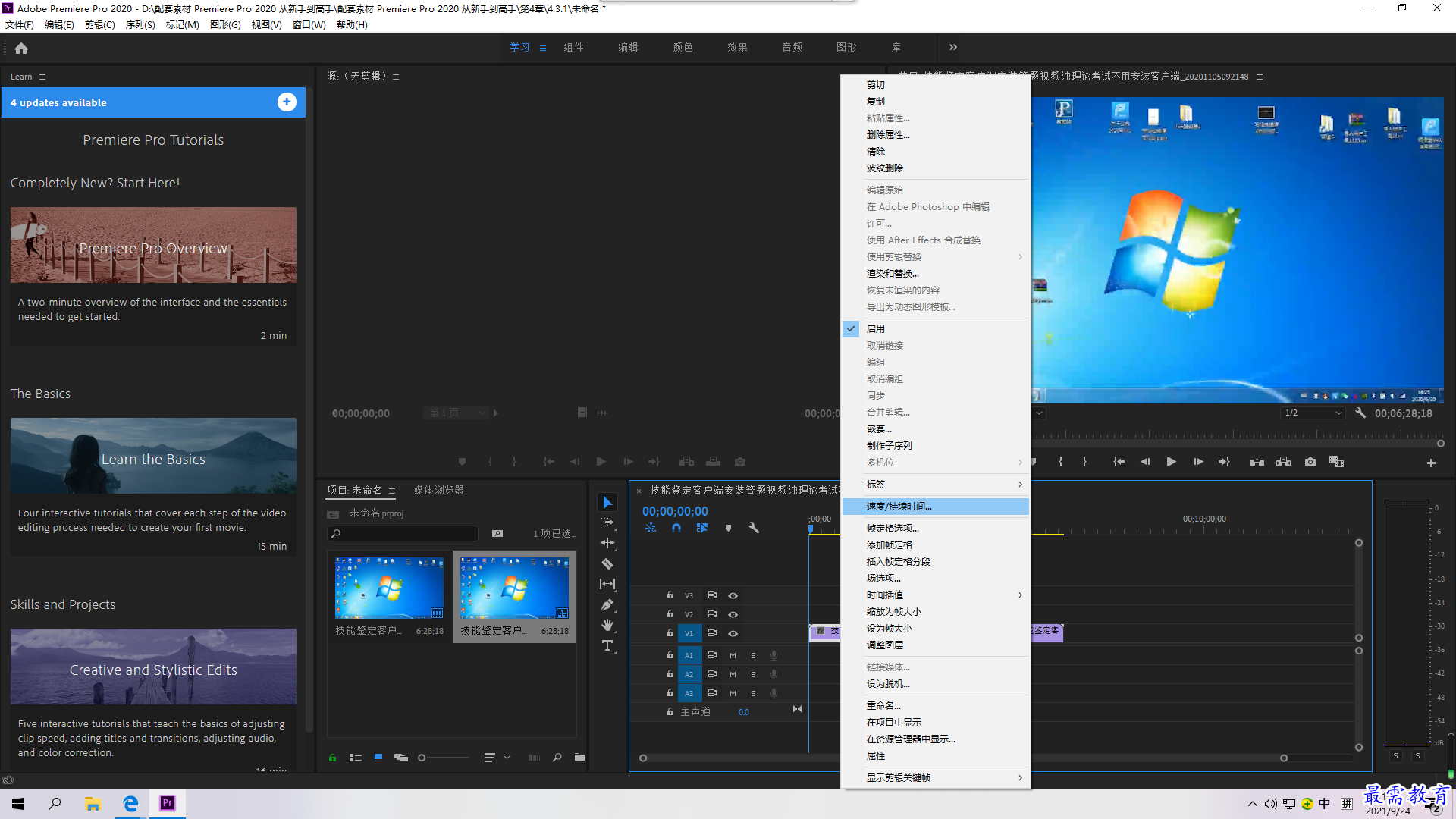Mute track A1
The image size is (1456, 819).
[x=733, y=655]
